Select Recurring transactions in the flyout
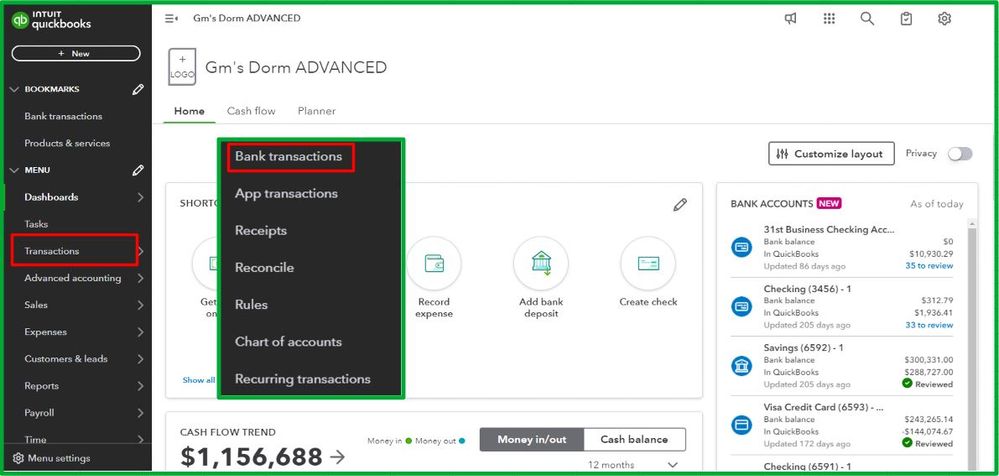Screen dimensions: 999x476 click(303, 379)
